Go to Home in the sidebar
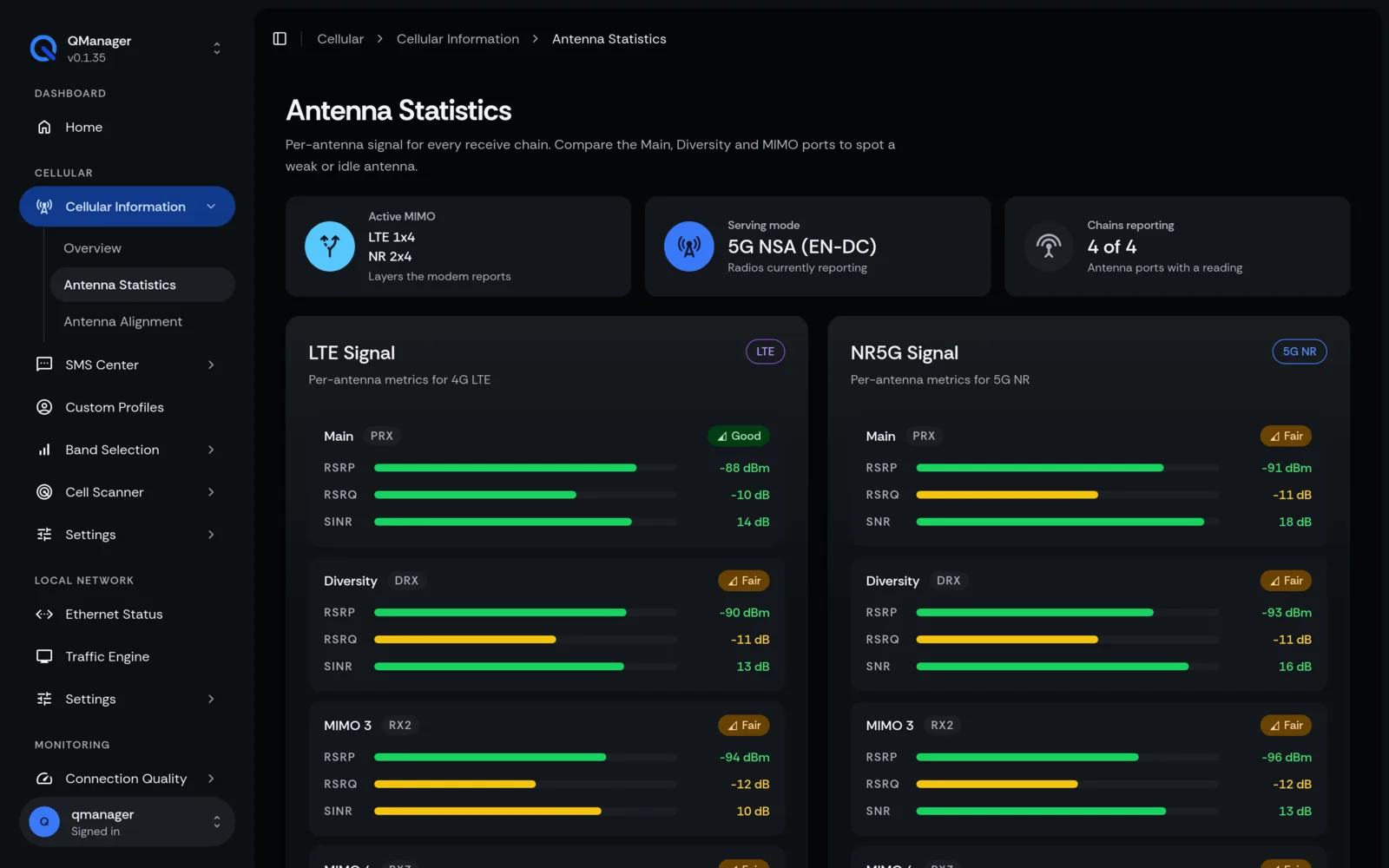 (x=127, y=128)
